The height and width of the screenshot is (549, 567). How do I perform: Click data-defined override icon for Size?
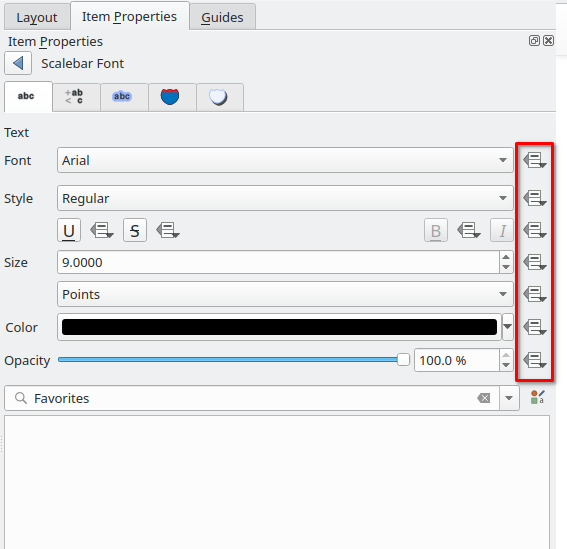534,262
